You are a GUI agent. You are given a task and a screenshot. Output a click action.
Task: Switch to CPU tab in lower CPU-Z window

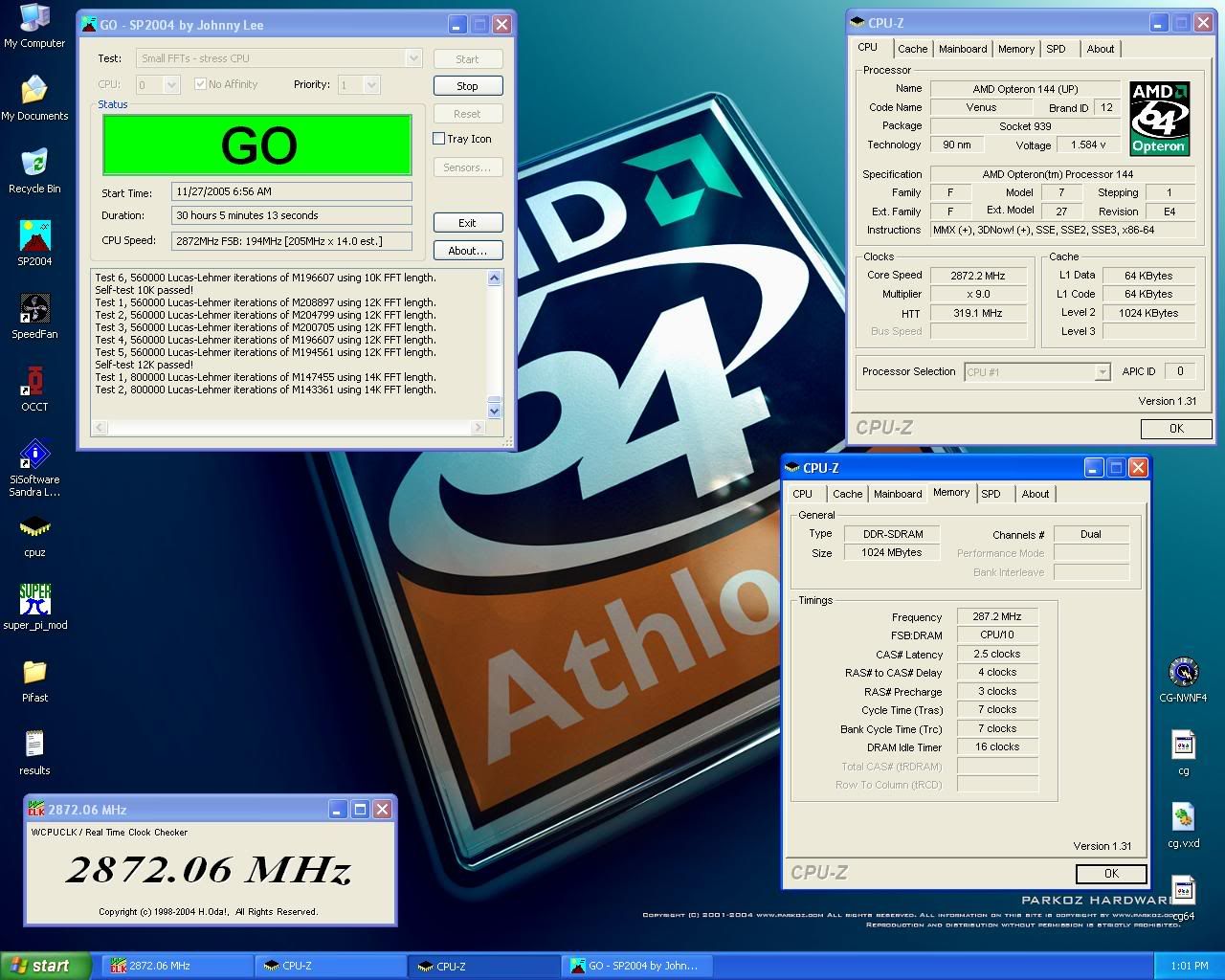coord(802,494)
